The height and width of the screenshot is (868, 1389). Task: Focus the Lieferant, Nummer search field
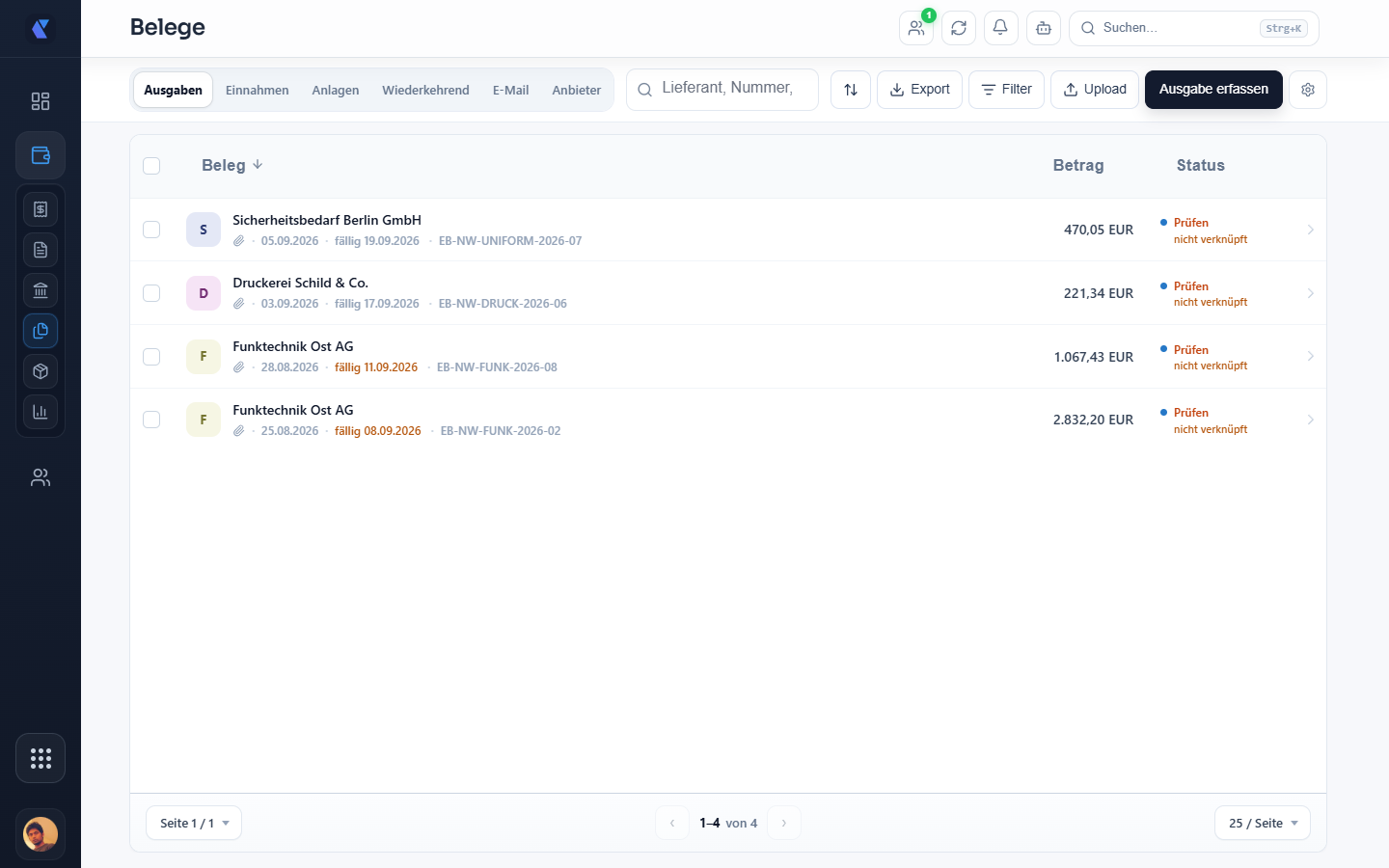pos(722,90)
